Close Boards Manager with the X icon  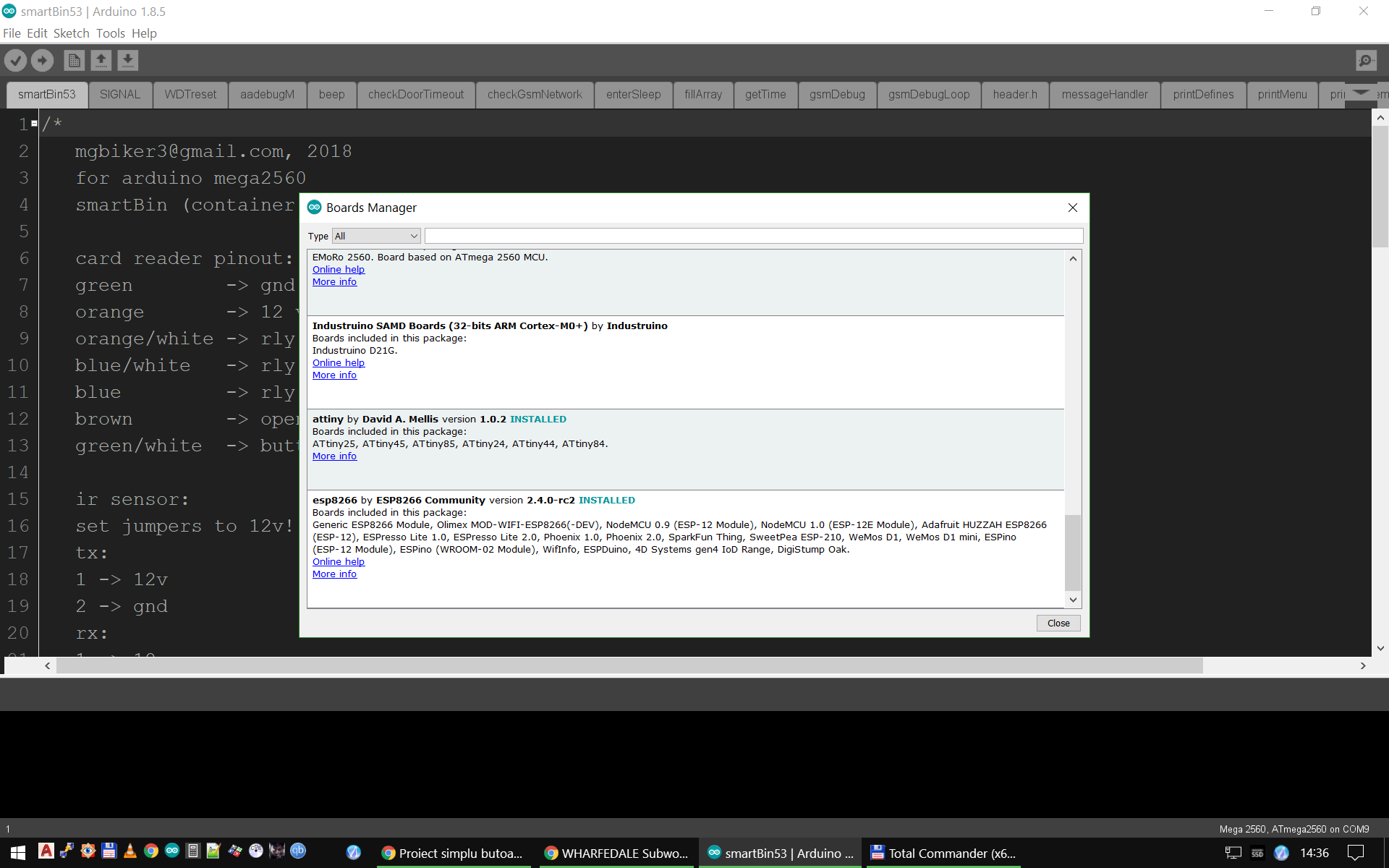(1073, 208)
